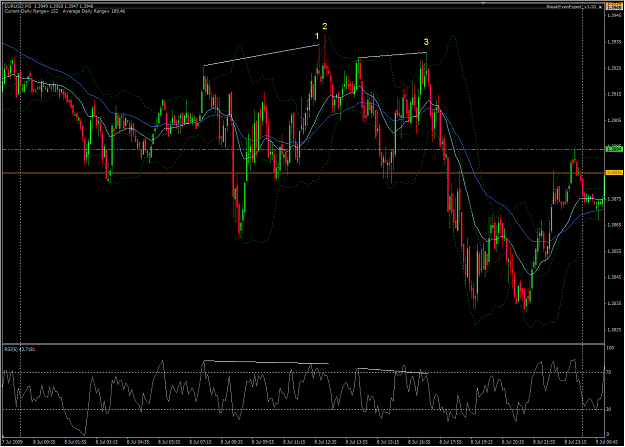
Task: Click the RSI(6) indicator label
Action: pyautogui.click(x=20, y=349)
